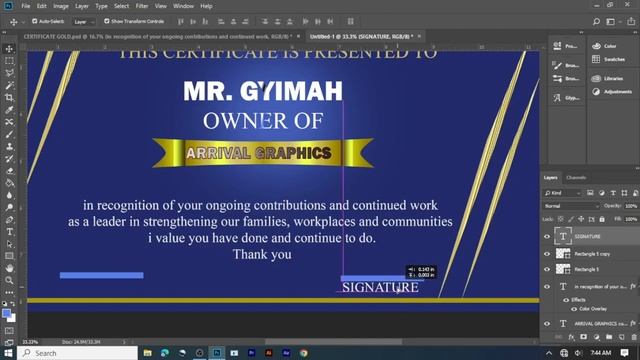
Task: Toggle Color Overlay effect visibility
Action: tap(574, 309)
